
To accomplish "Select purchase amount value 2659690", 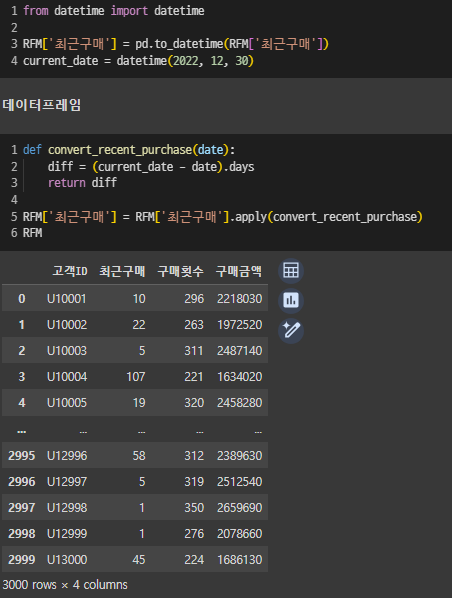I will point(240,508).
